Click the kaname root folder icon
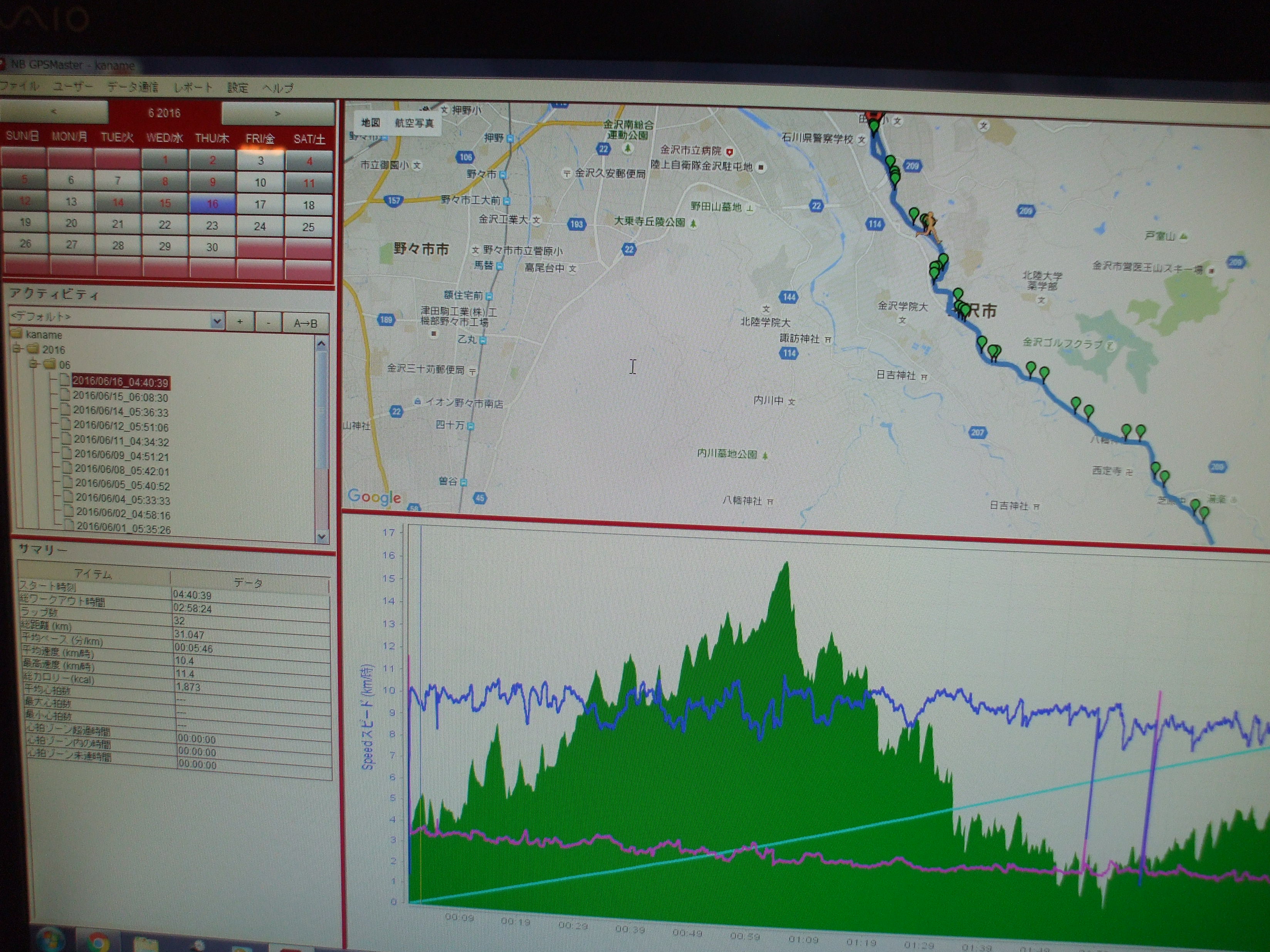The height and width of the screenshot is (952, 1270). click(x=16, y=334)
